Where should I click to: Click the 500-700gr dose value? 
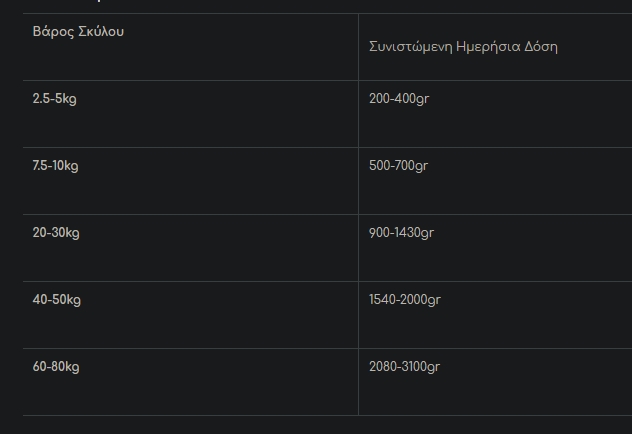(398, 166)
